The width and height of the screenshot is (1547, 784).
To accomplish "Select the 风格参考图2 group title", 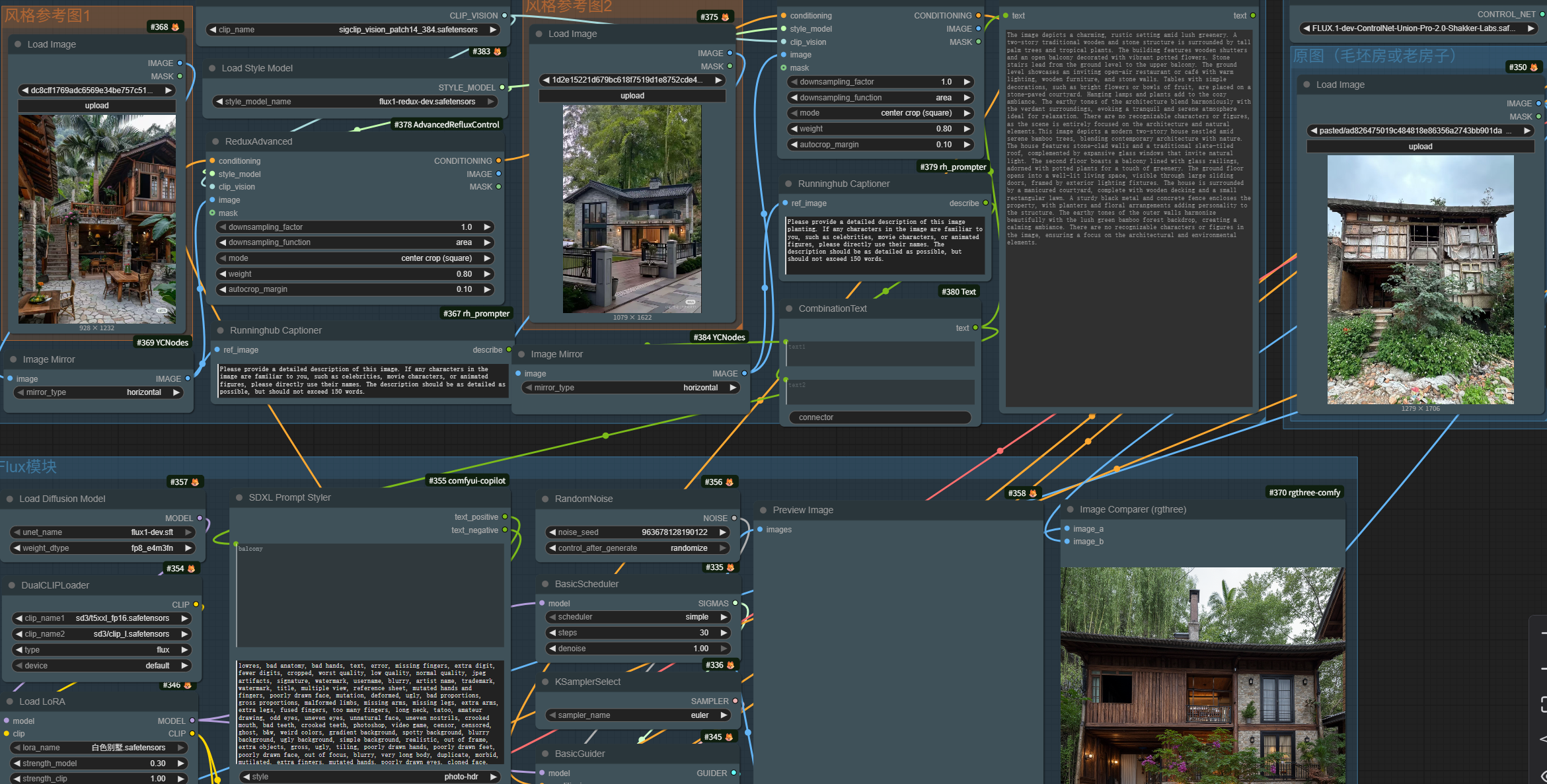I will click(568, 7).
